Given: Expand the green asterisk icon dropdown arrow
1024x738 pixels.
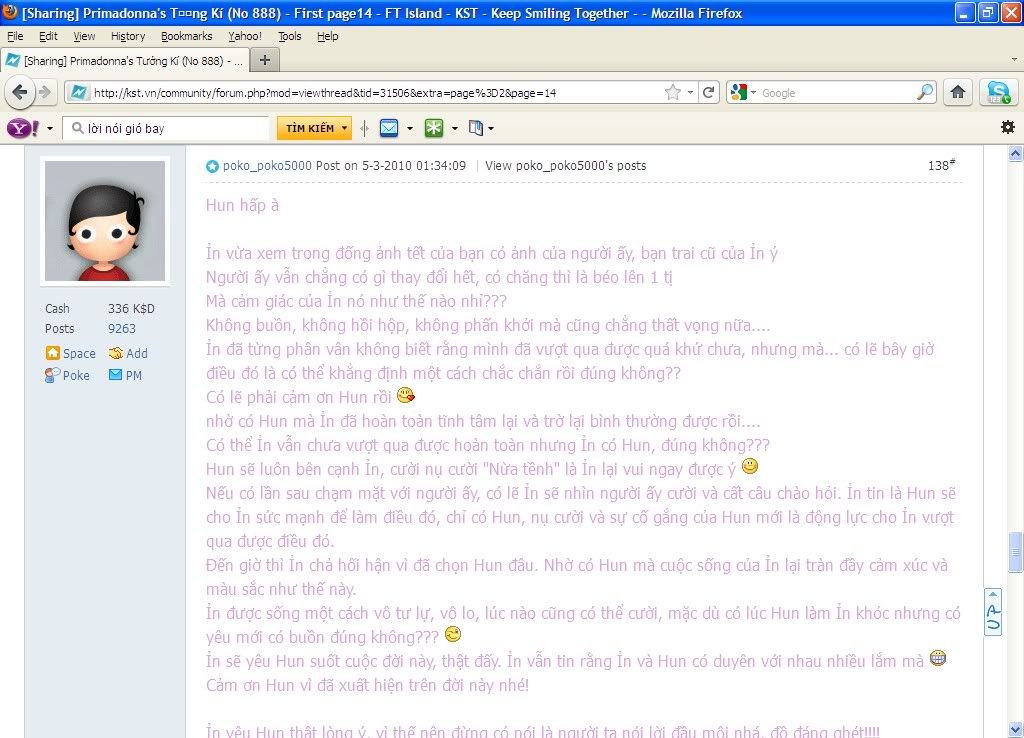Looking at the screenshot, I should tap(455, 129).
